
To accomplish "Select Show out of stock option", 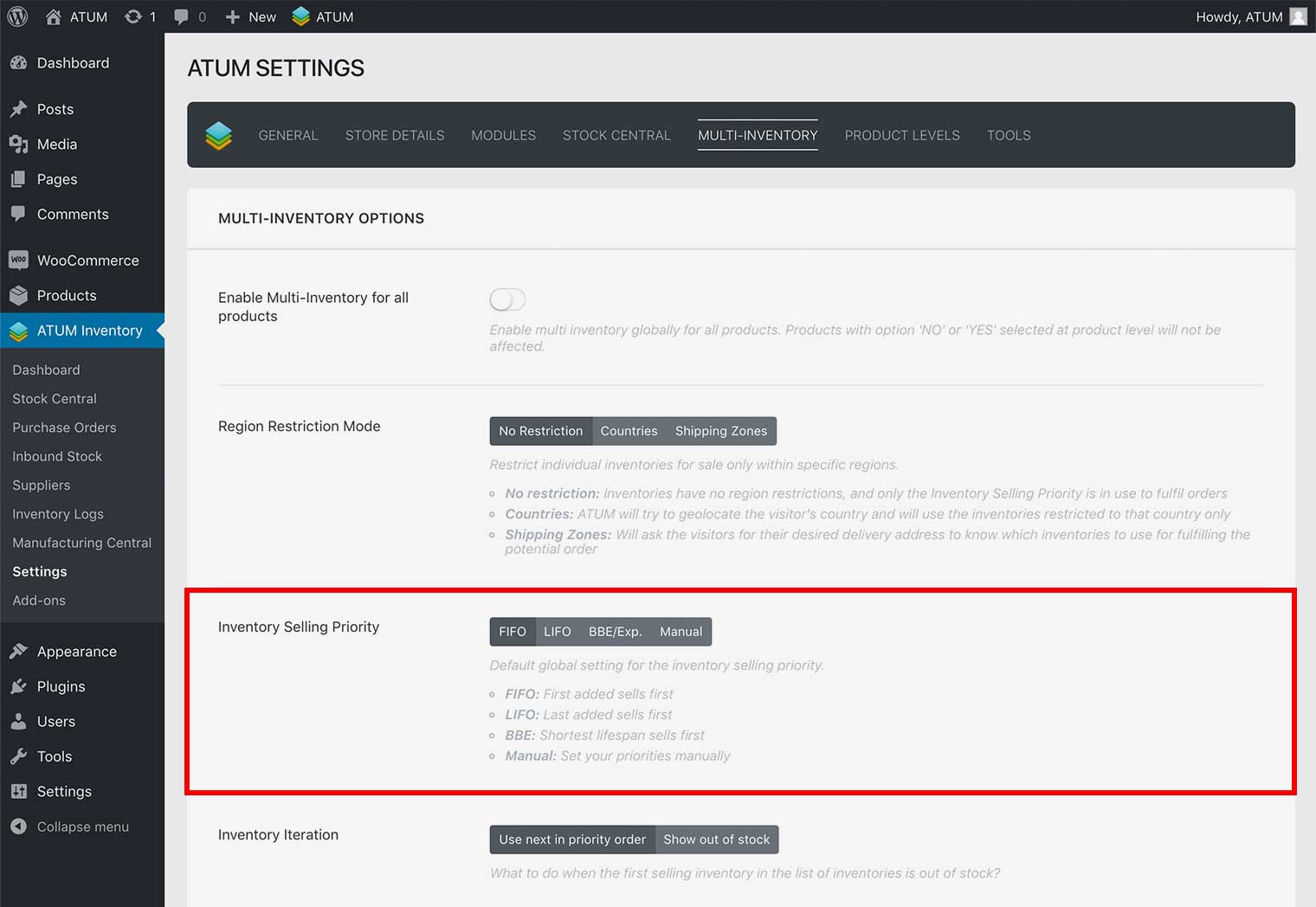I will pyautogui.click(x=716, y=839).
